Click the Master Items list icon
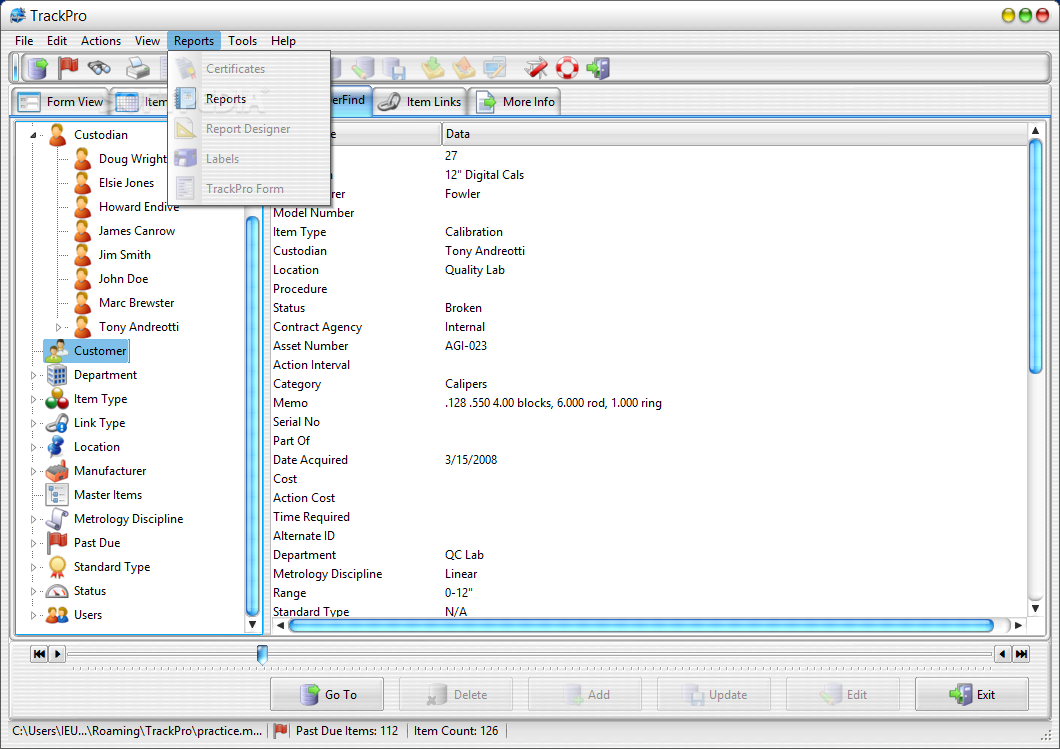This screenshot has width=1060, height=749. [57, 495]
